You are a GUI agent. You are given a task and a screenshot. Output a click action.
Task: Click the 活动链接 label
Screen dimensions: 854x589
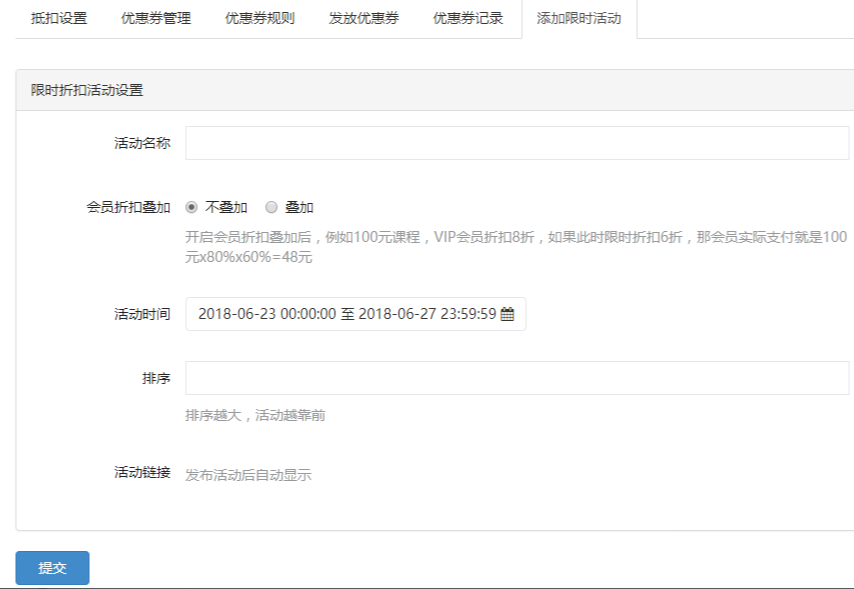142,472
